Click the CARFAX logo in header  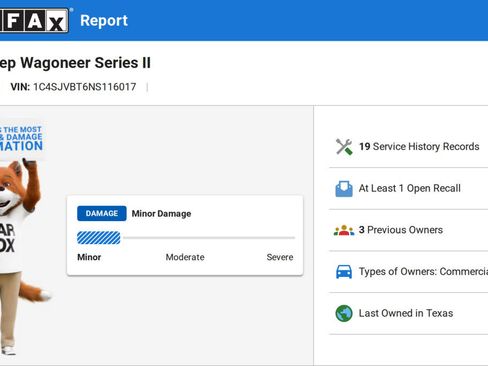pyautogui.click(x=34, y=21)
